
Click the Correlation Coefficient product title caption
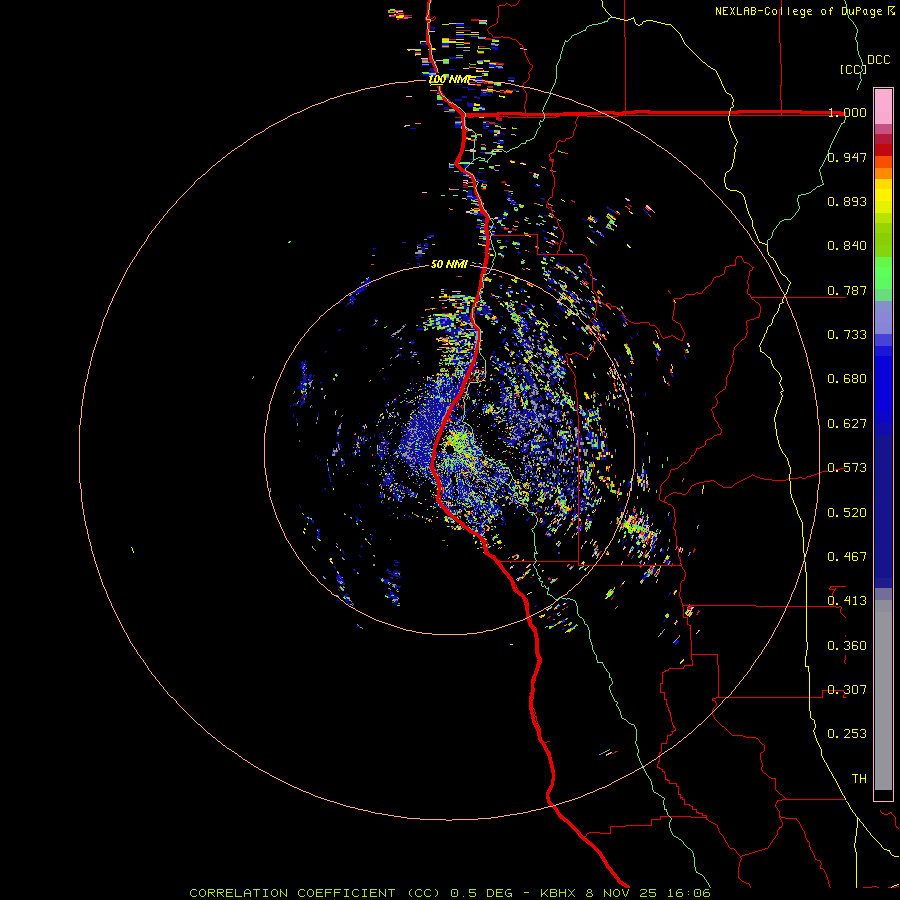tap(450, 893)
